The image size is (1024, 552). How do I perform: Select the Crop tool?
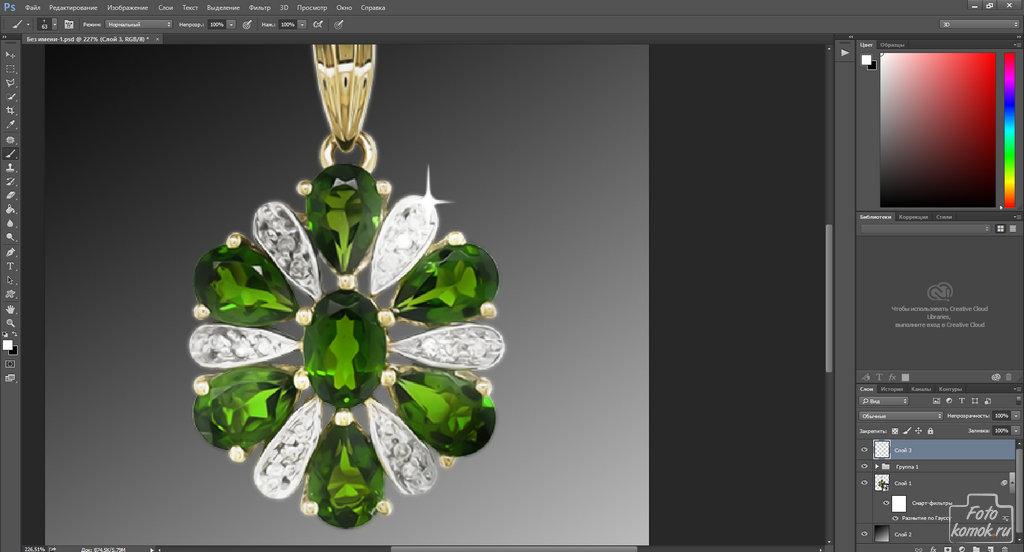(11, 110)
